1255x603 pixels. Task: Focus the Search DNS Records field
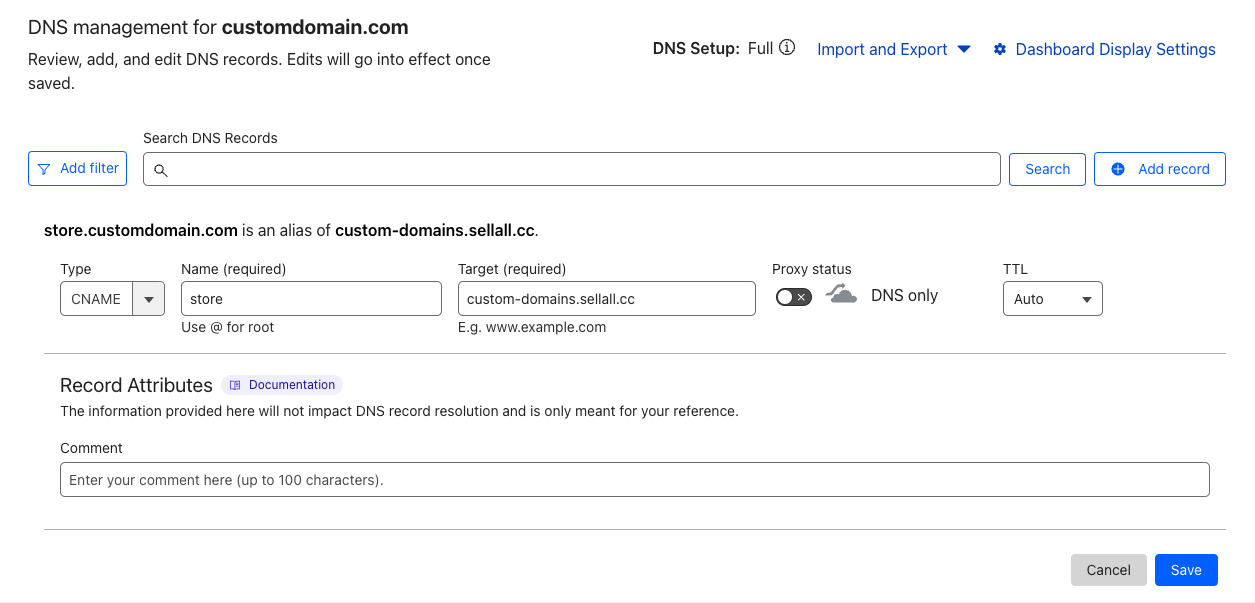[580, 169]
